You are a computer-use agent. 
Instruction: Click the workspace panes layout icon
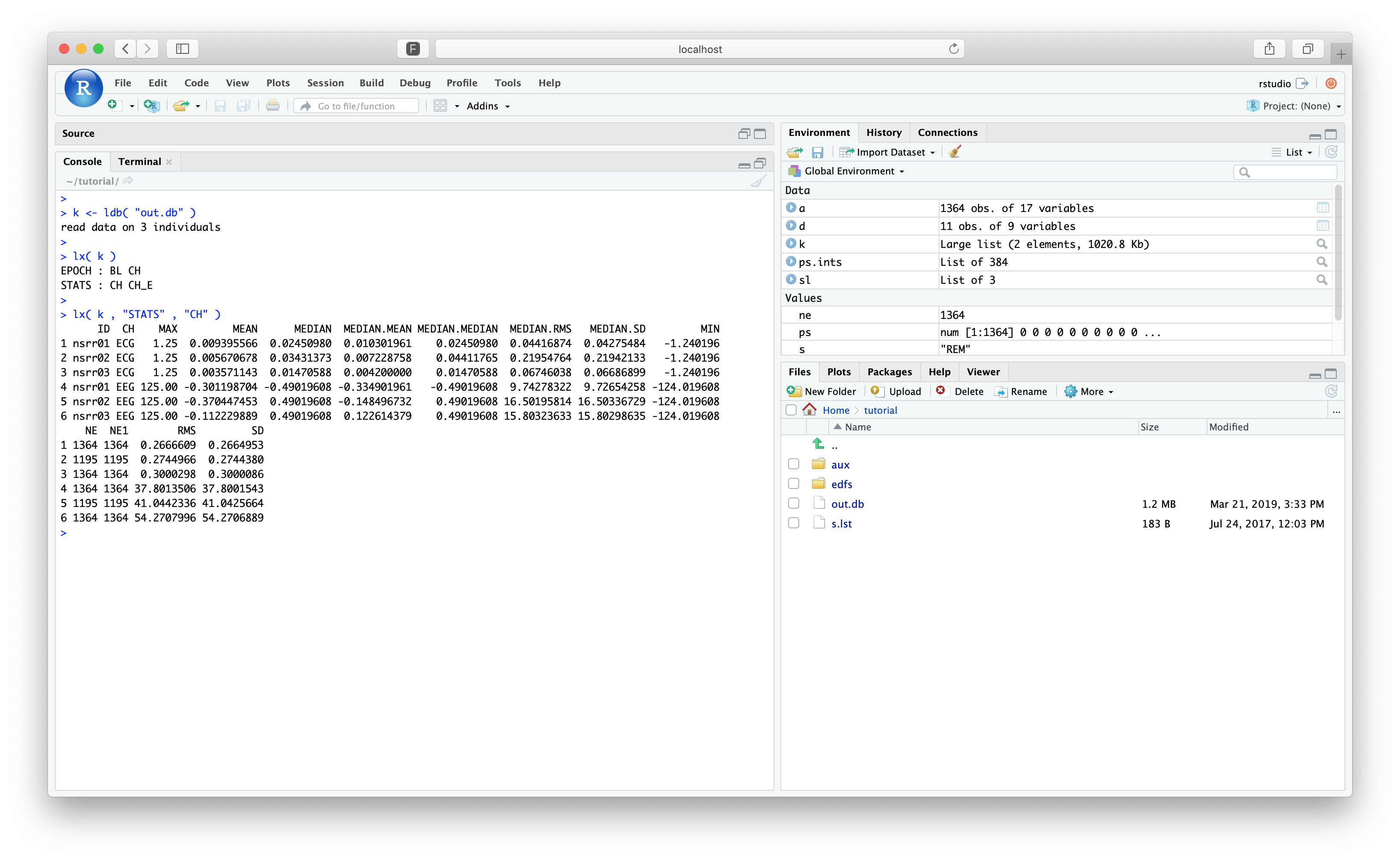440,106
